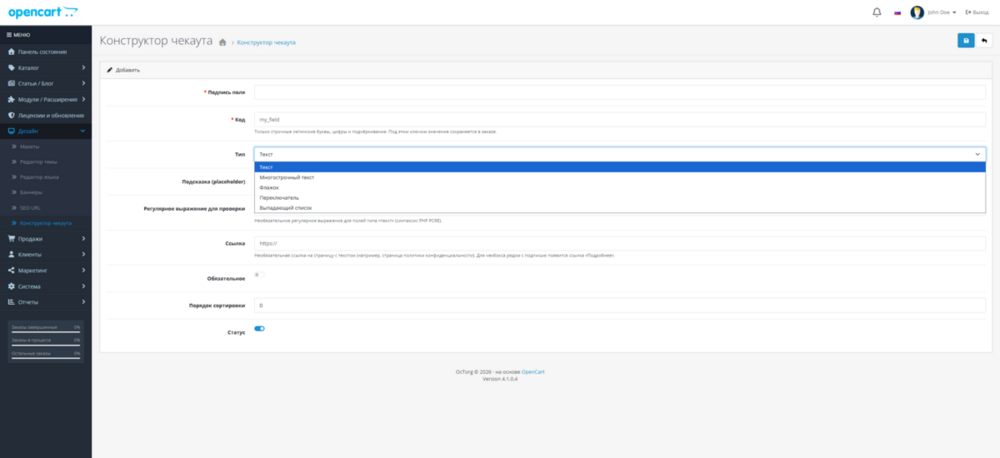Image resolution: width=1000 pixels, height=458 pixels.
Task: Click the John Doe avatar image
Action: click(917, 12)
